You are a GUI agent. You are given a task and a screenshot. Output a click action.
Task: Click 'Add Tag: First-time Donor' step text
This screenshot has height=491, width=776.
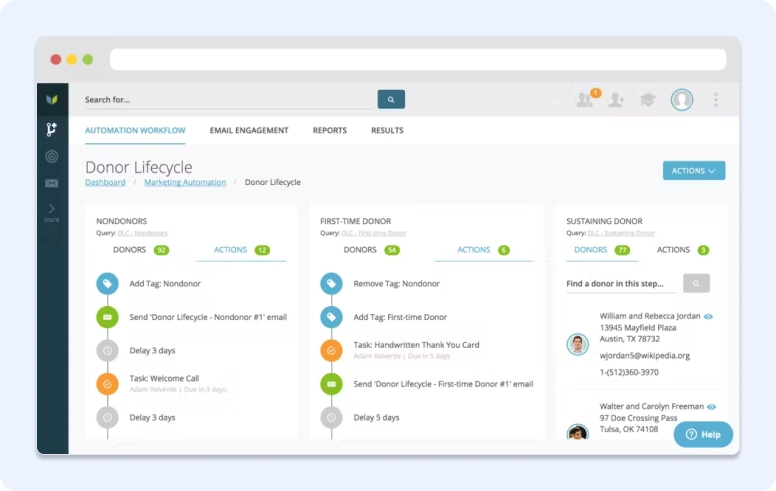400,317
